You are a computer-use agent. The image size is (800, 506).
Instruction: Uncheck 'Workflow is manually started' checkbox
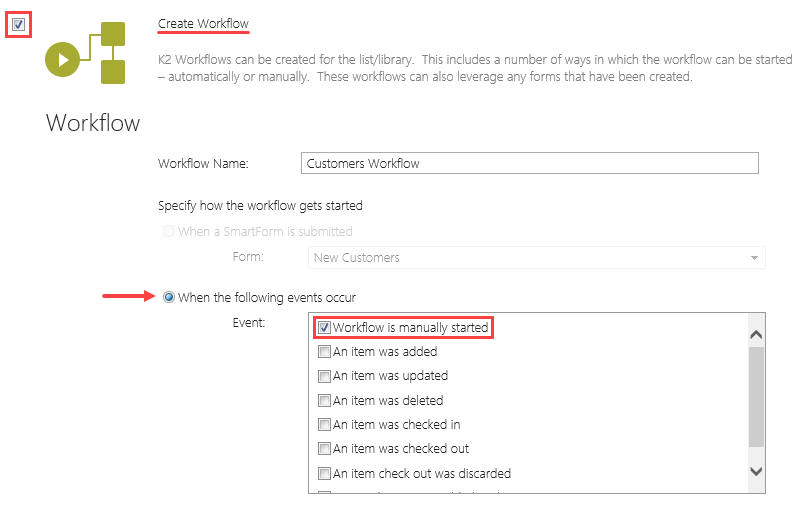pos(324,327)
